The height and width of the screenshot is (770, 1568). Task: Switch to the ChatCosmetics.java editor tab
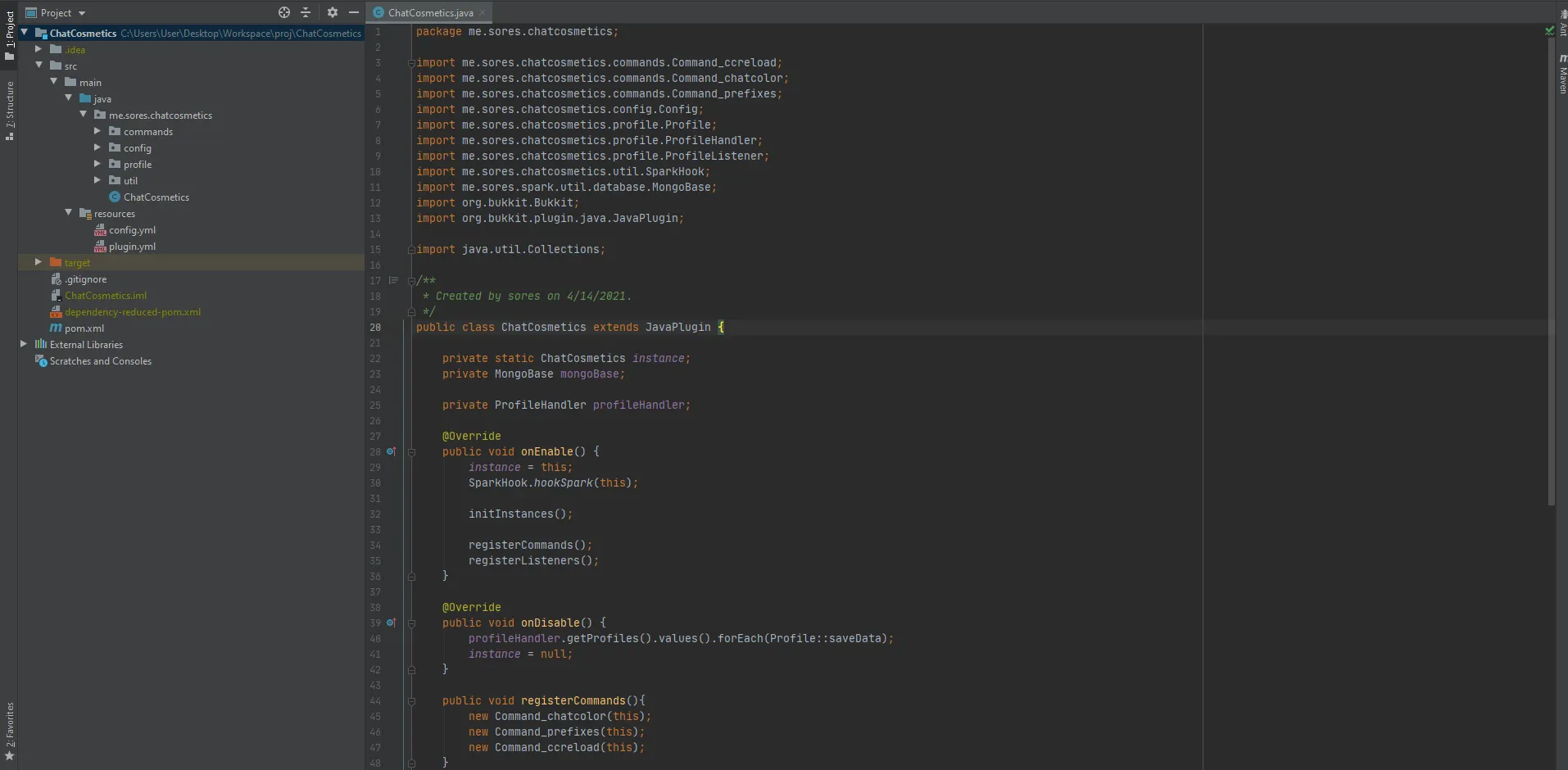429,12
